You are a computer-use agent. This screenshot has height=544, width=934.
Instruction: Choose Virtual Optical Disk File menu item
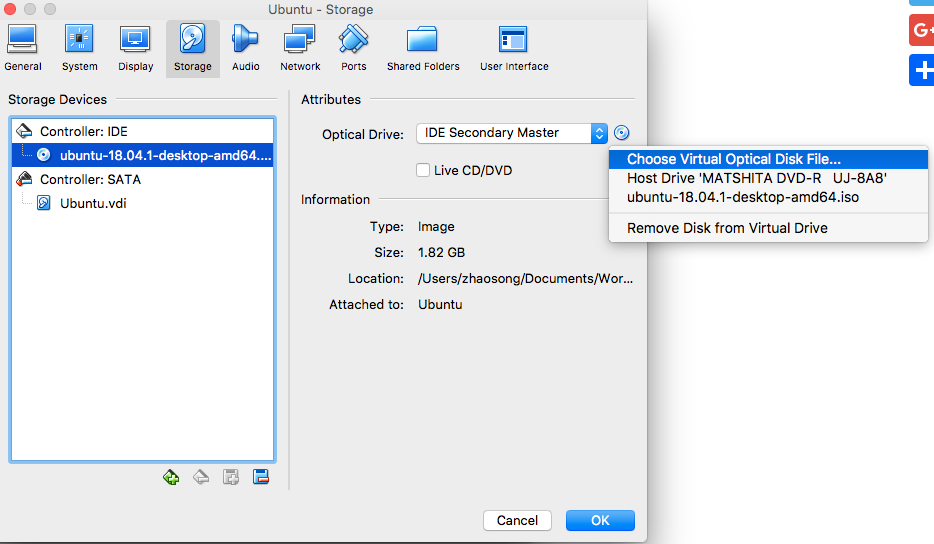[x=768, y=159]
